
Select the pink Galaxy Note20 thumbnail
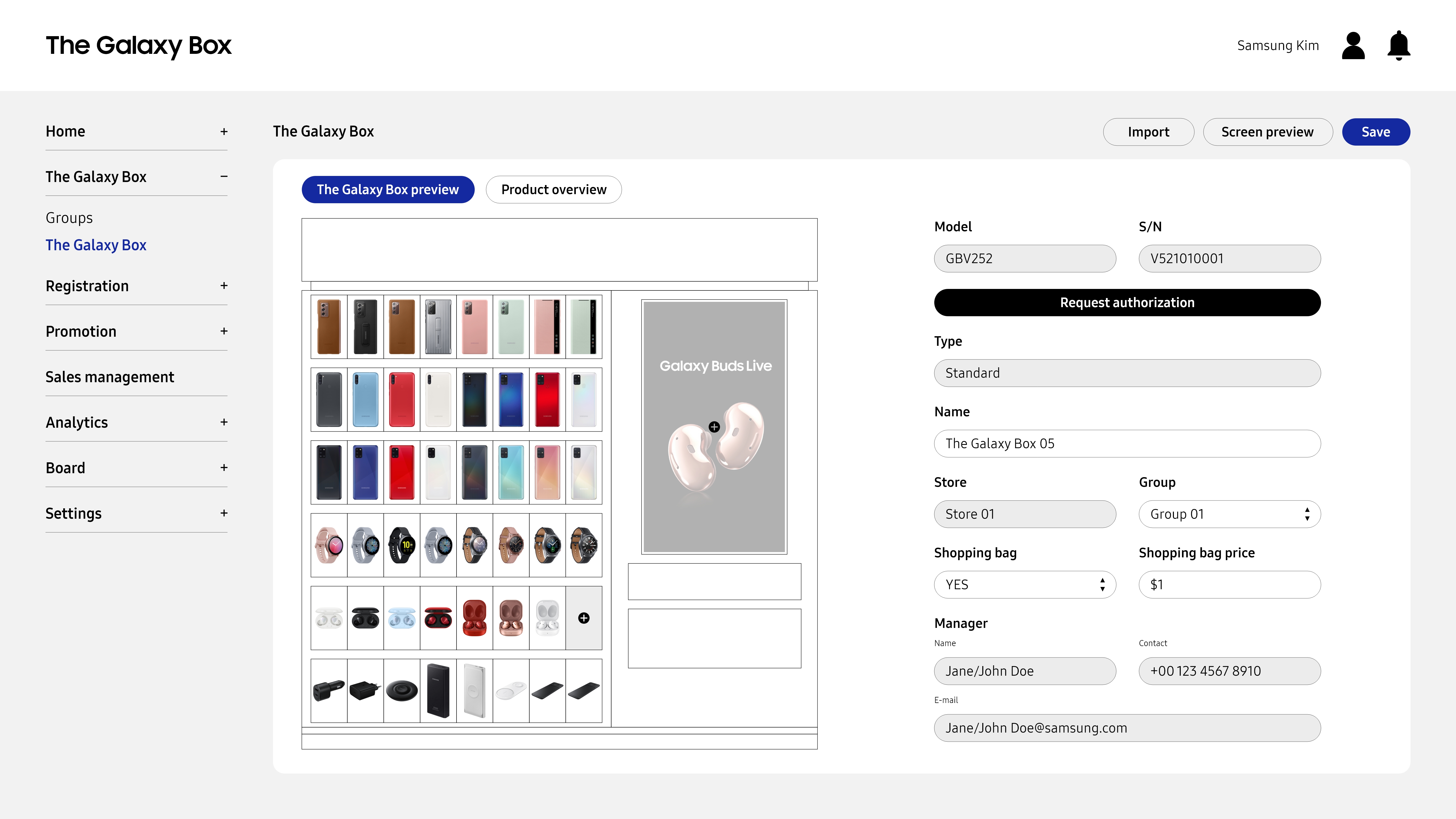pos(475,327)
